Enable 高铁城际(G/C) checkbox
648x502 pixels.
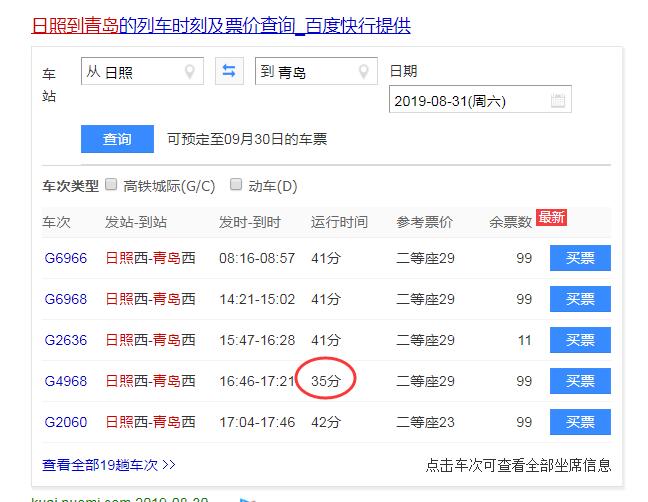point(111,184)
